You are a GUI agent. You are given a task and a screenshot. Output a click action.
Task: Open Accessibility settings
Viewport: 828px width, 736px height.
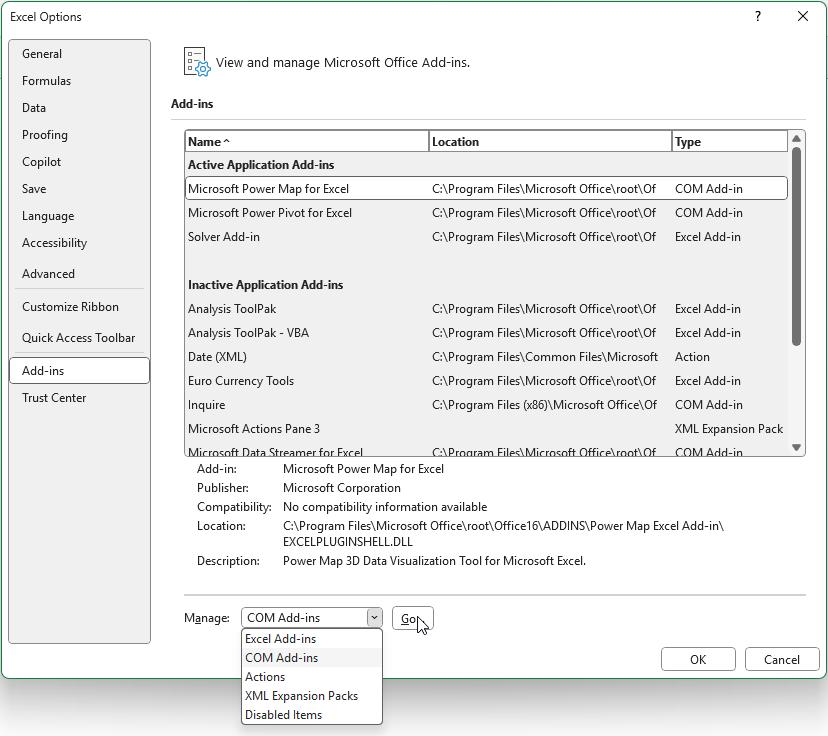(79, 242)
